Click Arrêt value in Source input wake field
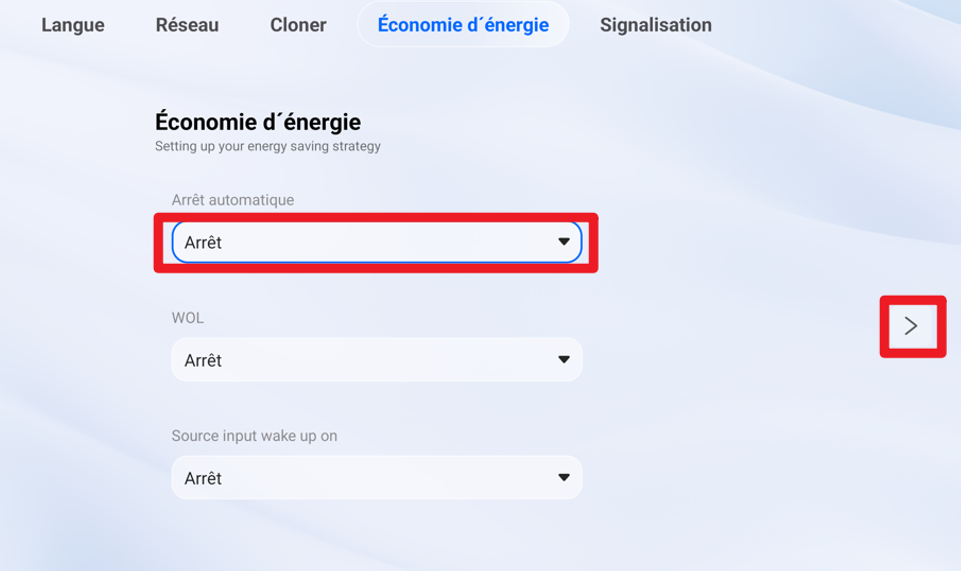The image size is (961, 571). [203, 479]
